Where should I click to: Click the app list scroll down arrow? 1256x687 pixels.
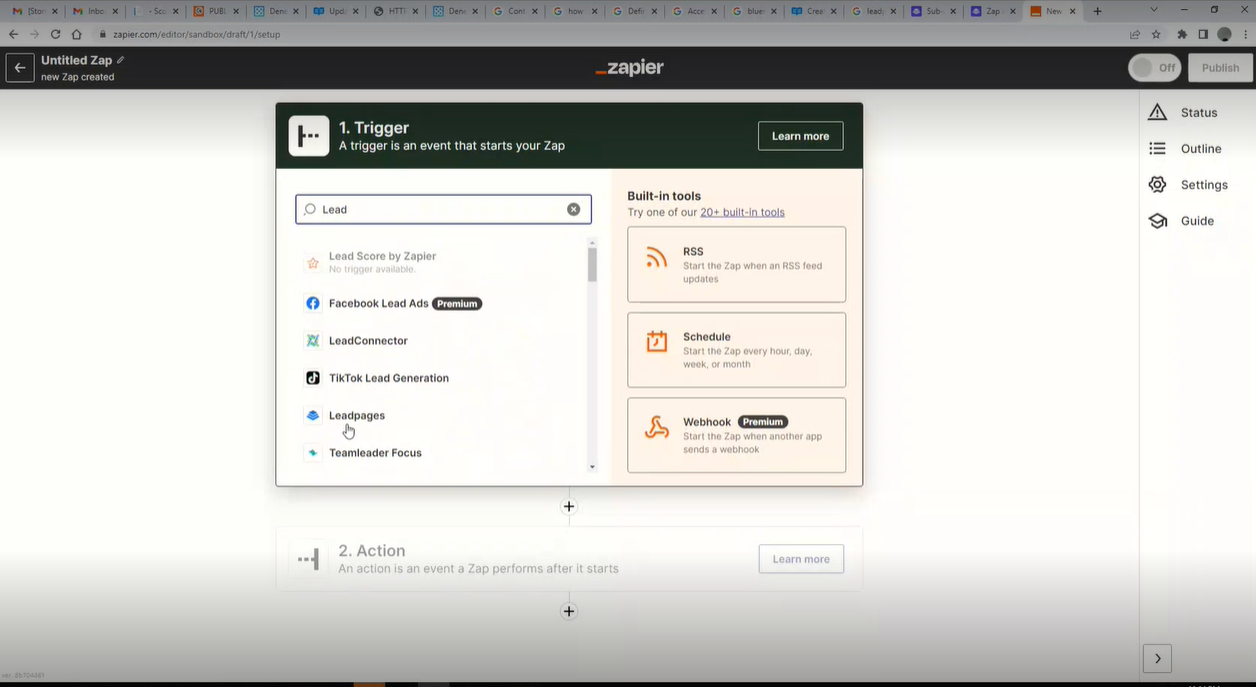[x=592, y=467]
